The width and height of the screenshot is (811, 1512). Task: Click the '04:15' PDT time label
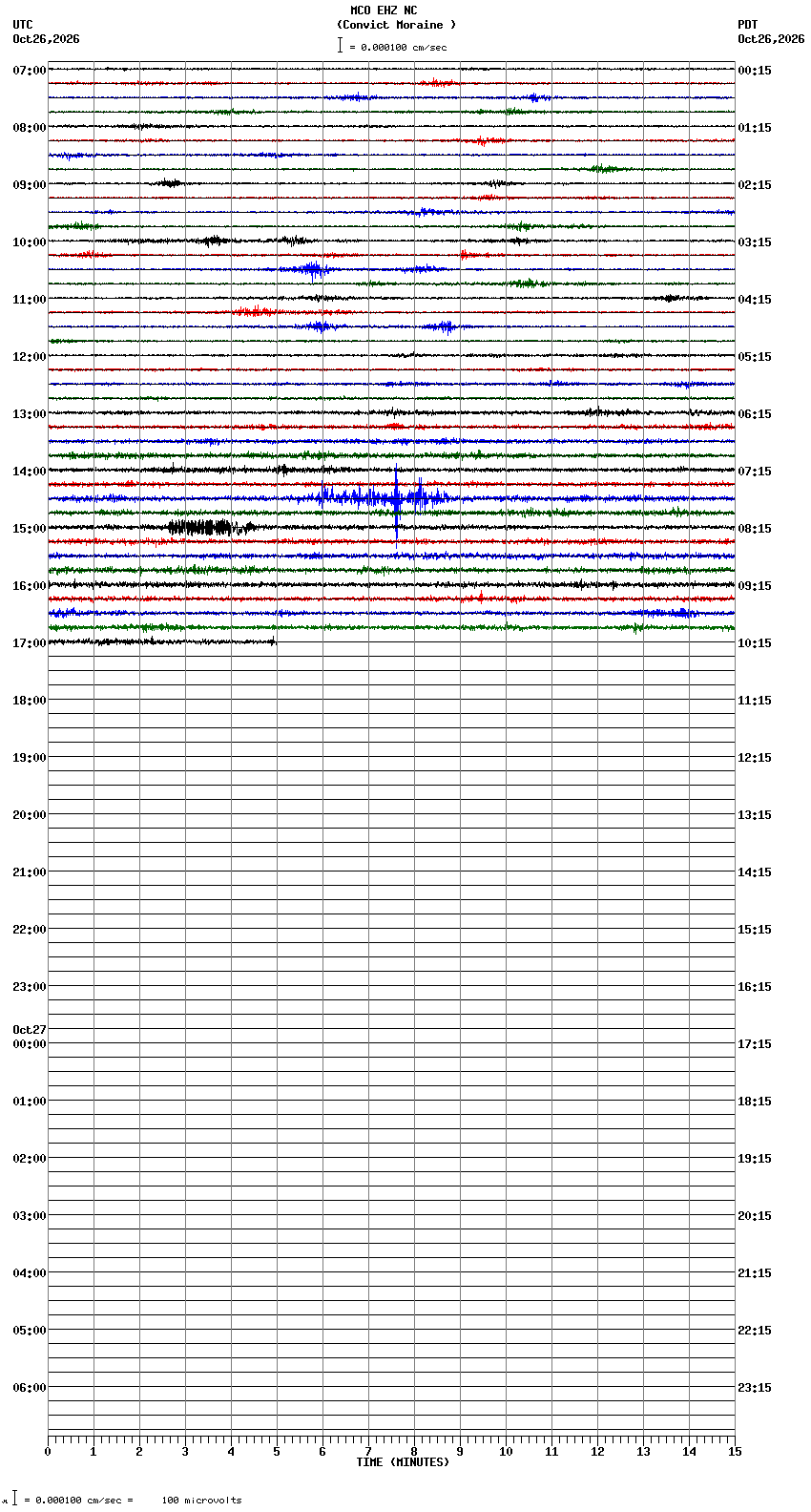(x=755, y=300)
